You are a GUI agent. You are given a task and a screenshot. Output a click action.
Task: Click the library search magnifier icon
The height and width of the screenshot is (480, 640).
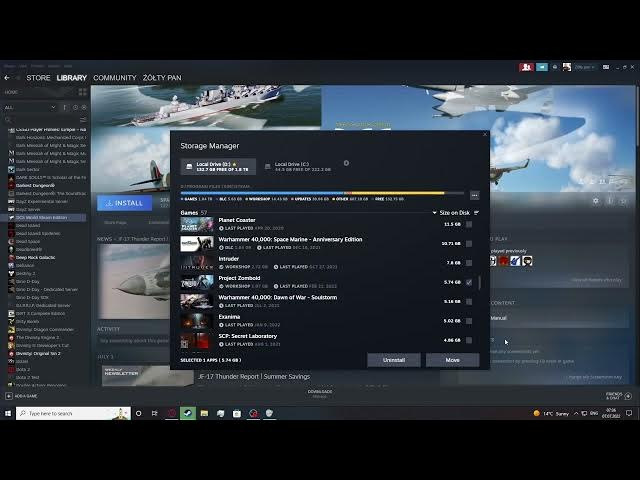click(8, 120)
